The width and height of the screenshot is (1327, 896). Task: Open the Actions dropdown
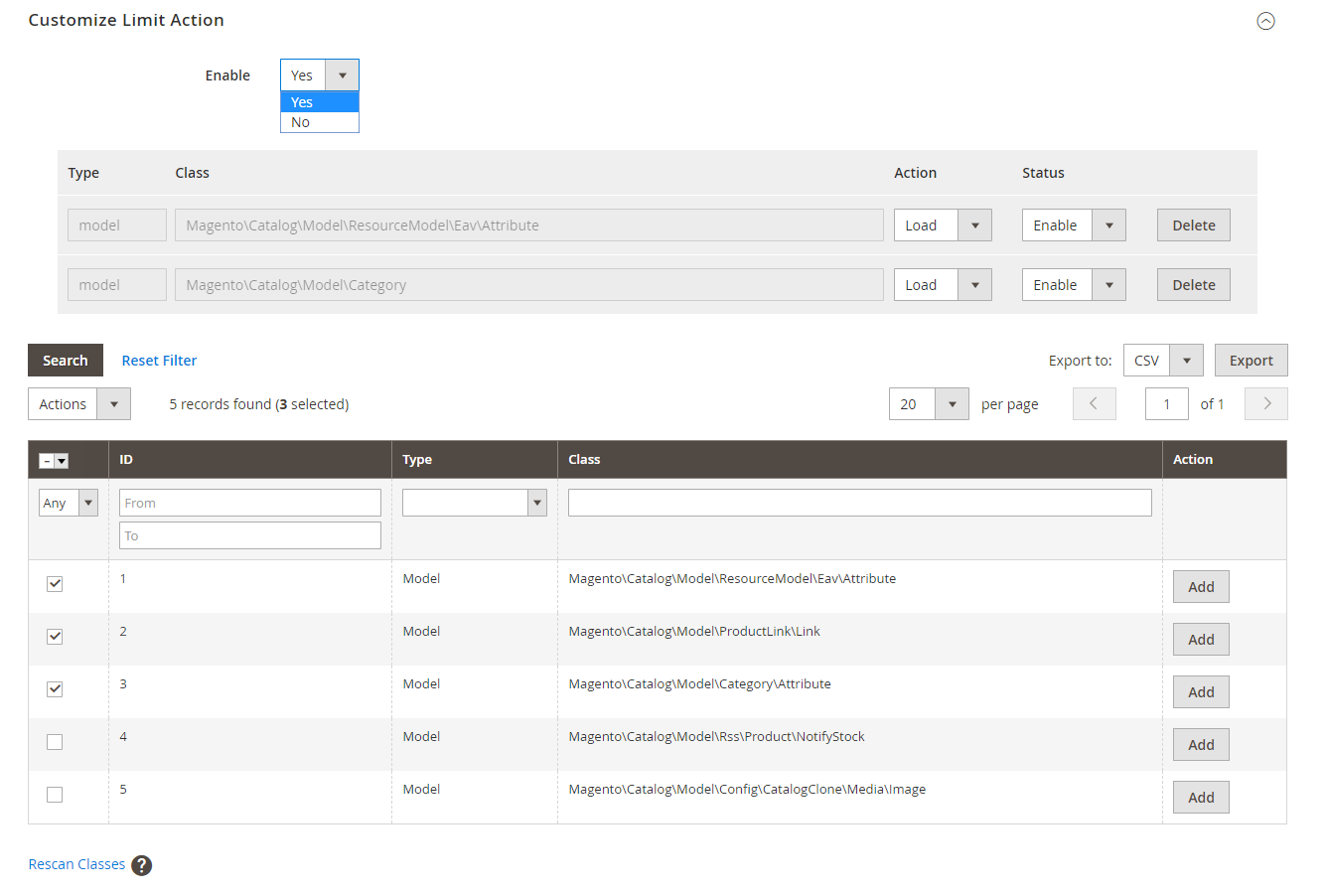point(79,404)
